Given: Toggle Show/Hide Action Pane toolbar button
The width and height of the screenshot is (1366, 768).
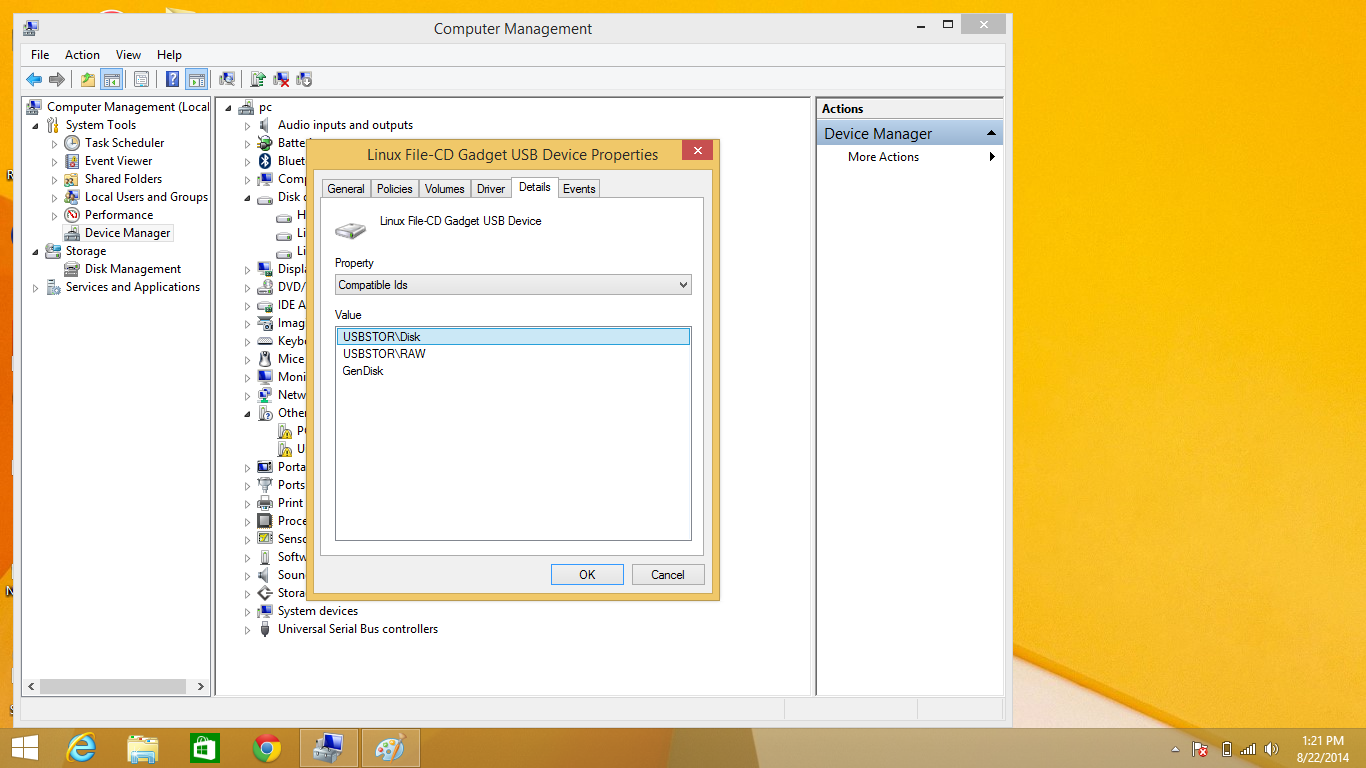Looking at the screenshot, I should click(197, 80).
